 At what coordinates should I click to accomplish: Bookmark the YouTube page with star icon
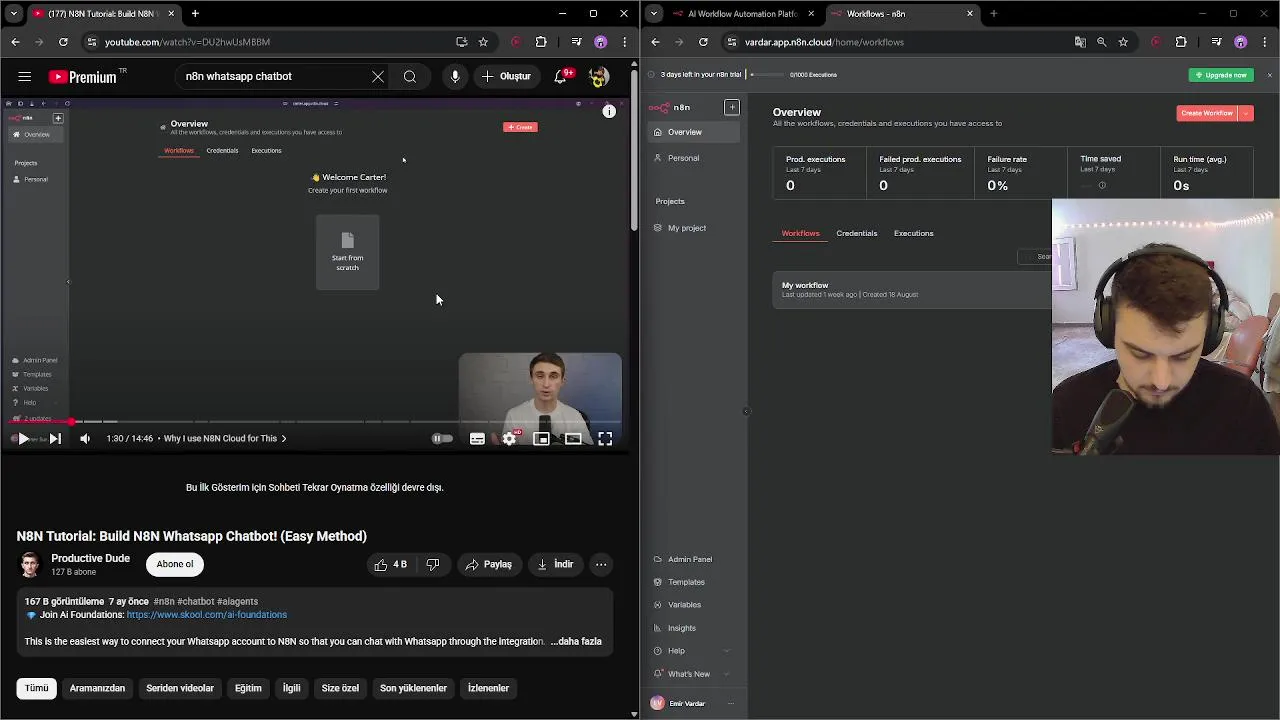pos(483,42)
